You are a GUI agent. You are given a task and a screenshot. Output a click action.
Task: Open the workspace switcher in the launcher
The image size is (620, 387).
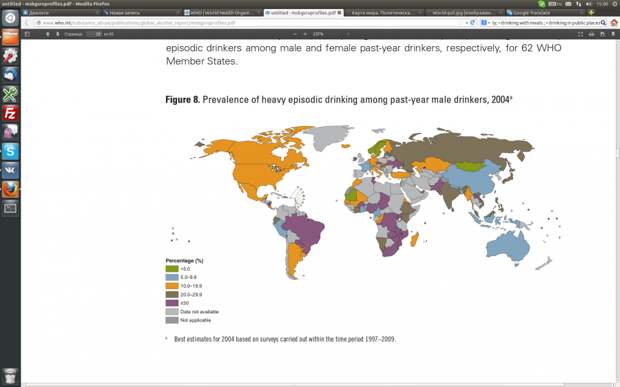(10, 208)
